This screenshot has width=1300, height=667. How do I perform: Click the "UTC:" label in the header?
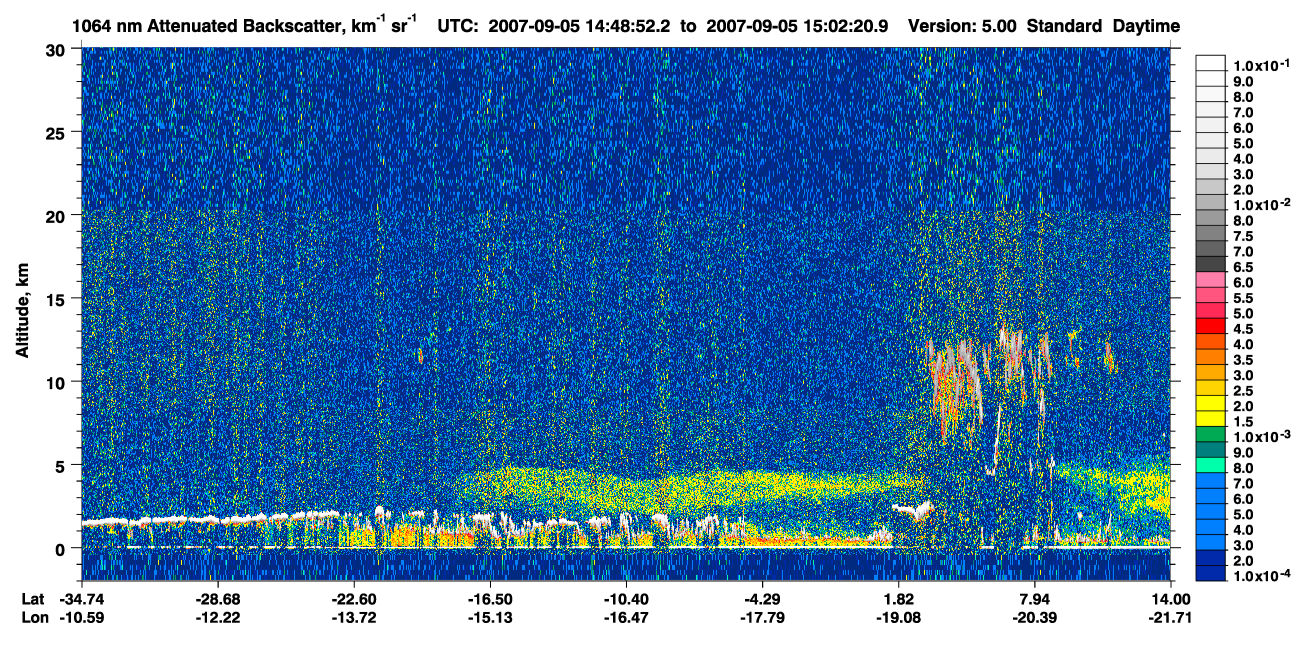coord(459,26)
